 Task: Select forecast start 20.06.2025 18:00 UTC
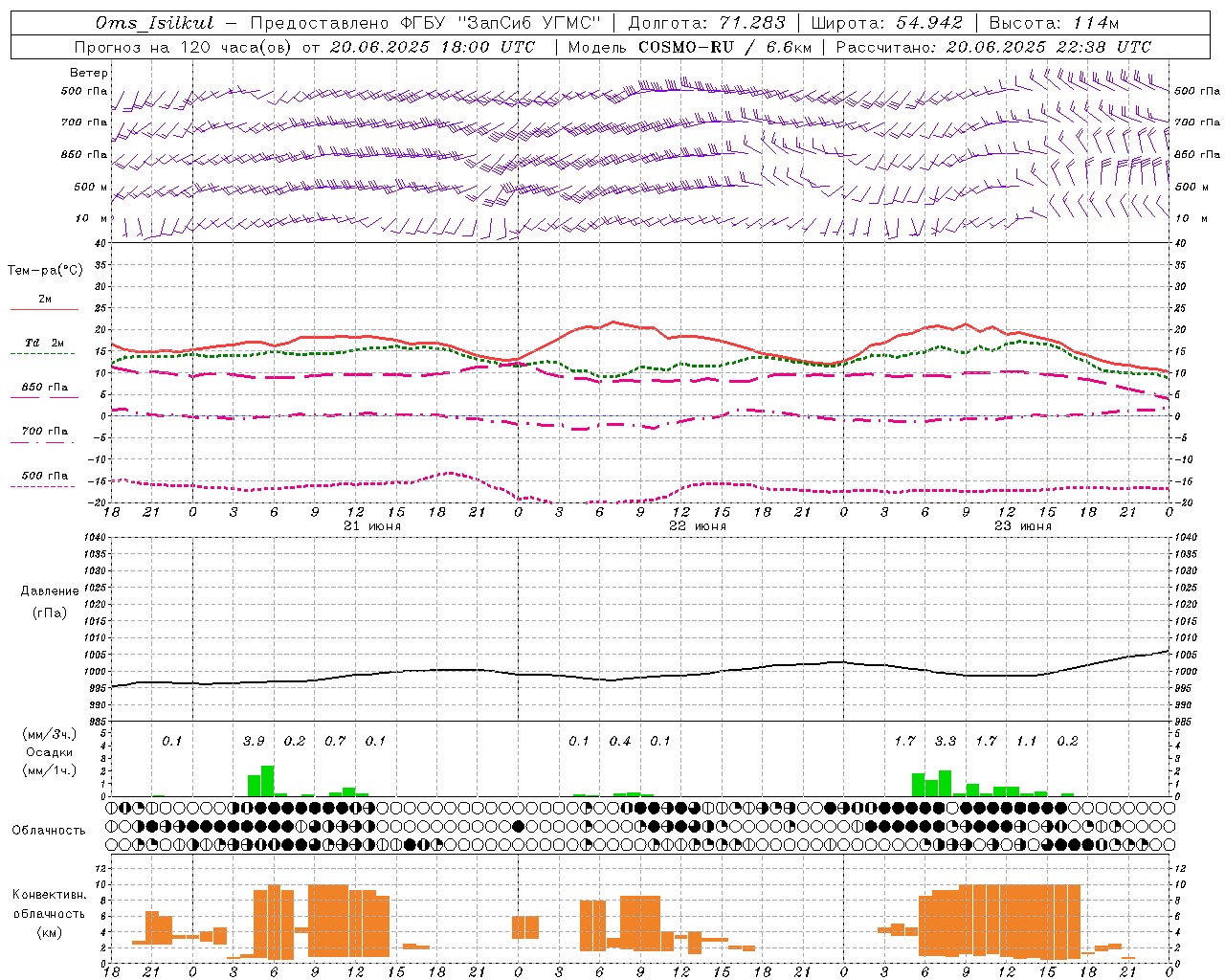tap(432, 47)
